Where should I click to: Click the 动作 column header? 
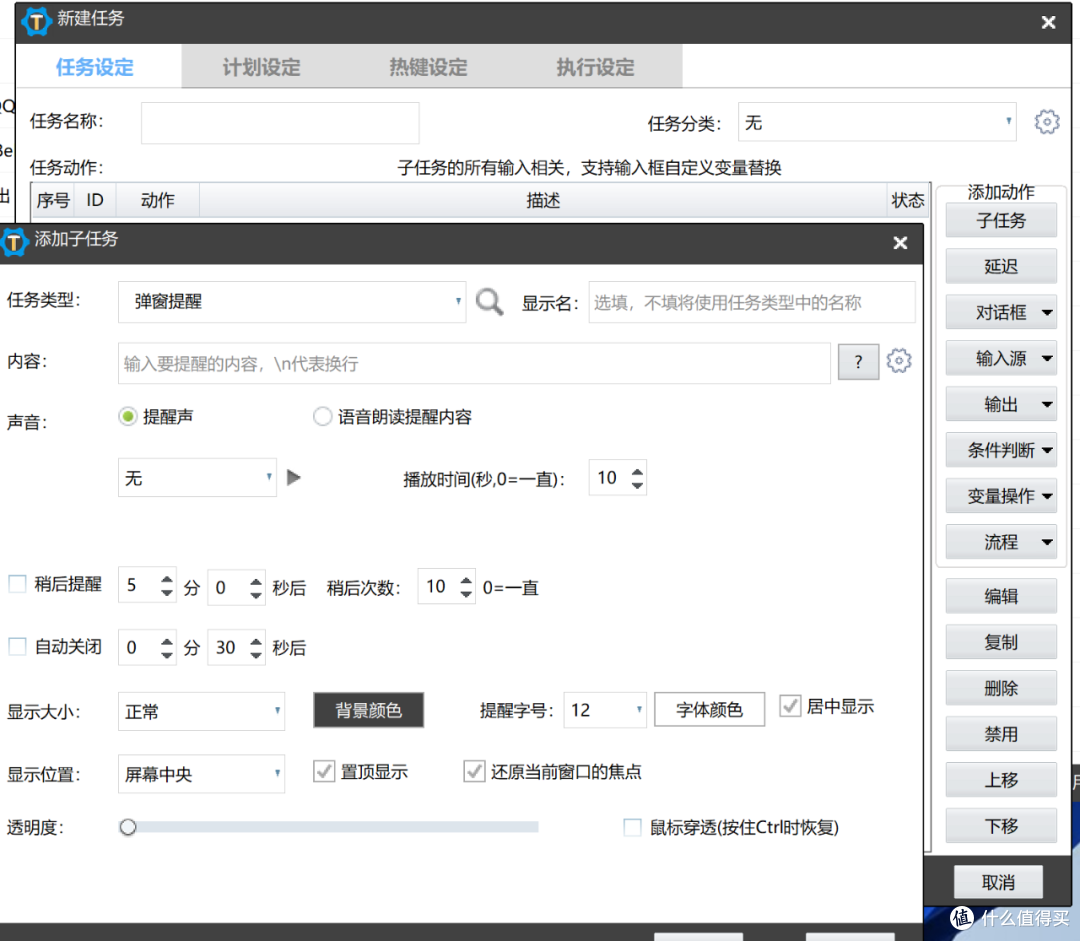click(158, 200)
